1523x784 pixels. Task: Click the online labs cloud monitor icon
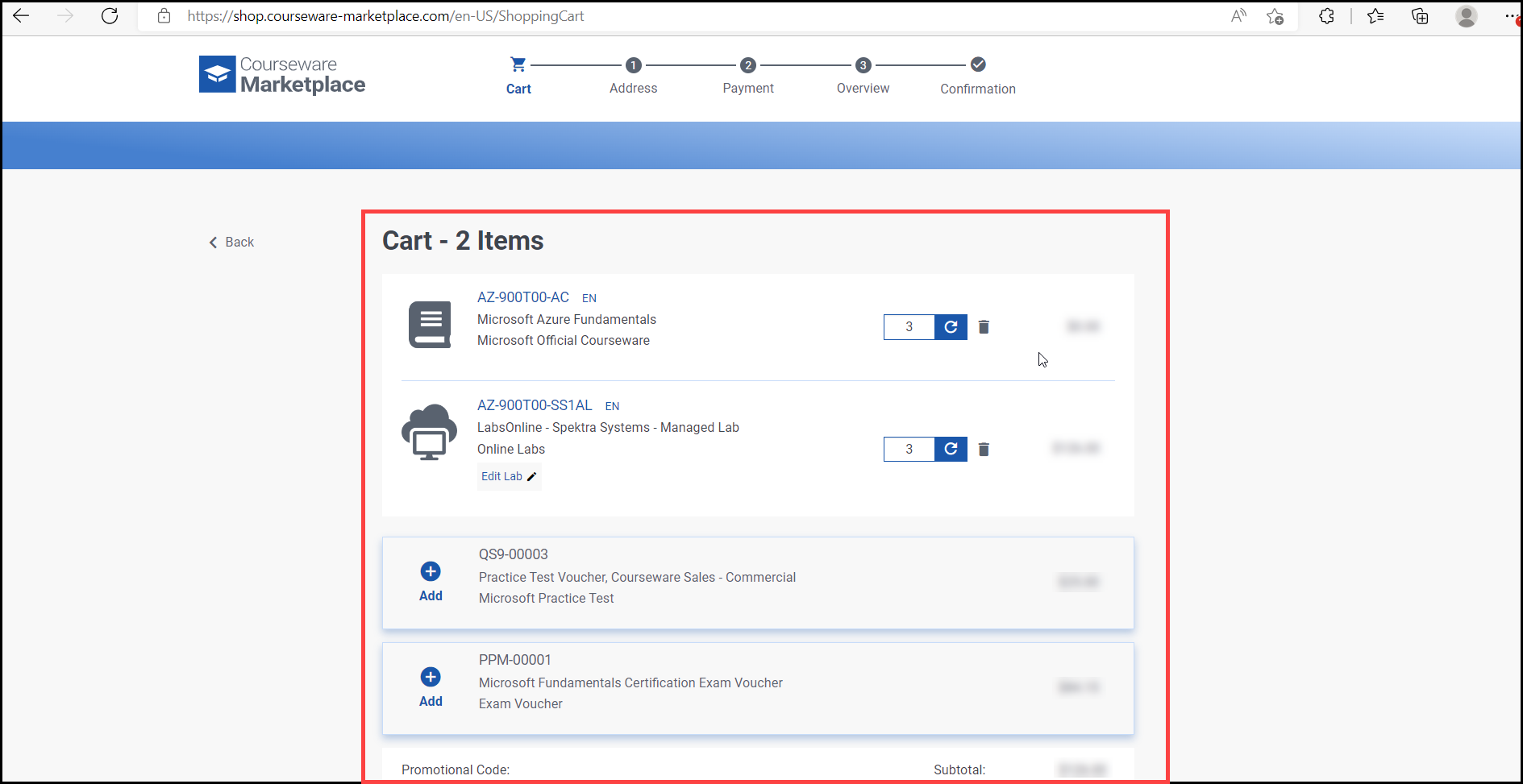[x=429, y=432]
